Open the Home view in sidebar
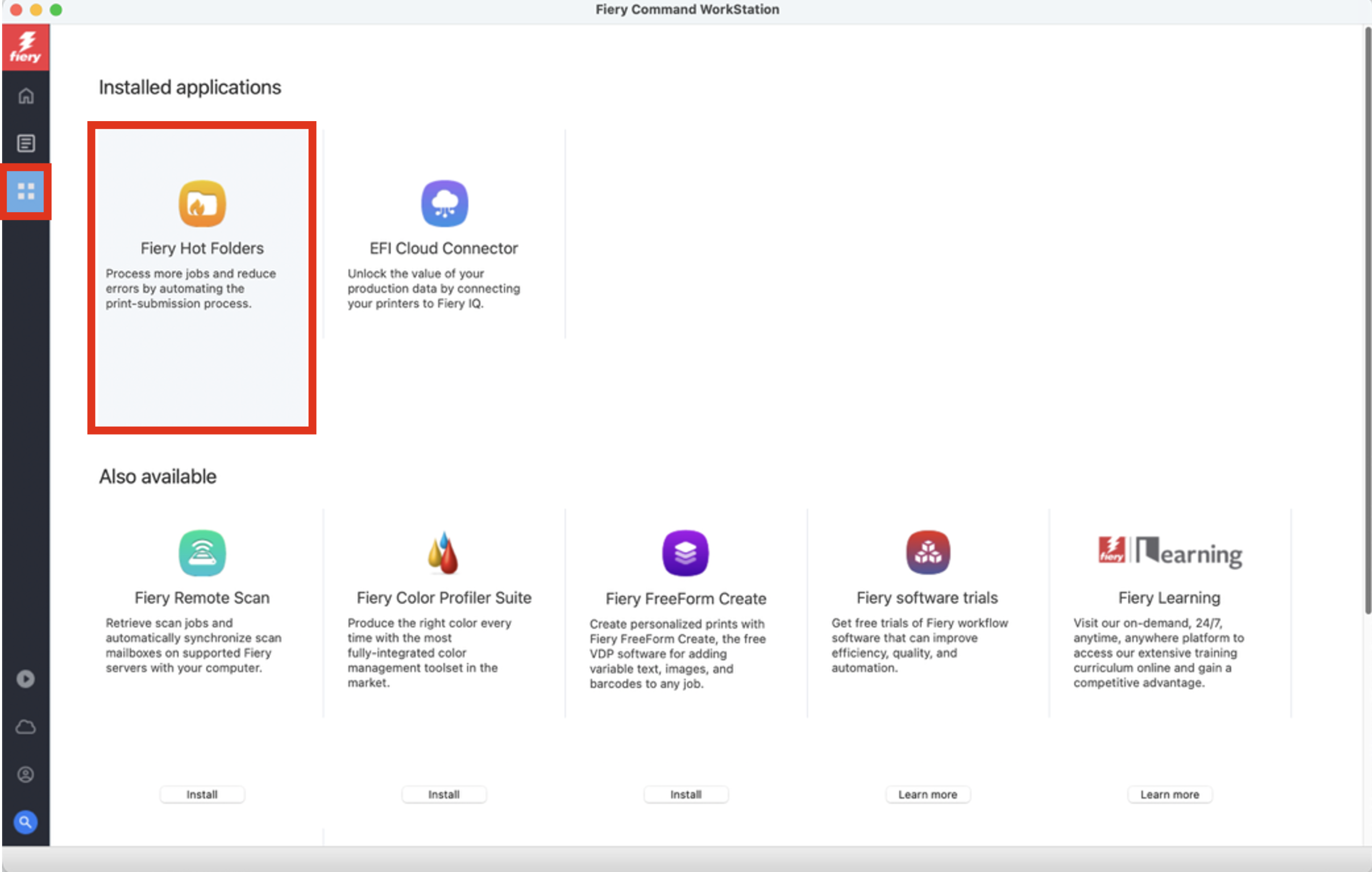 pos(26,96)
